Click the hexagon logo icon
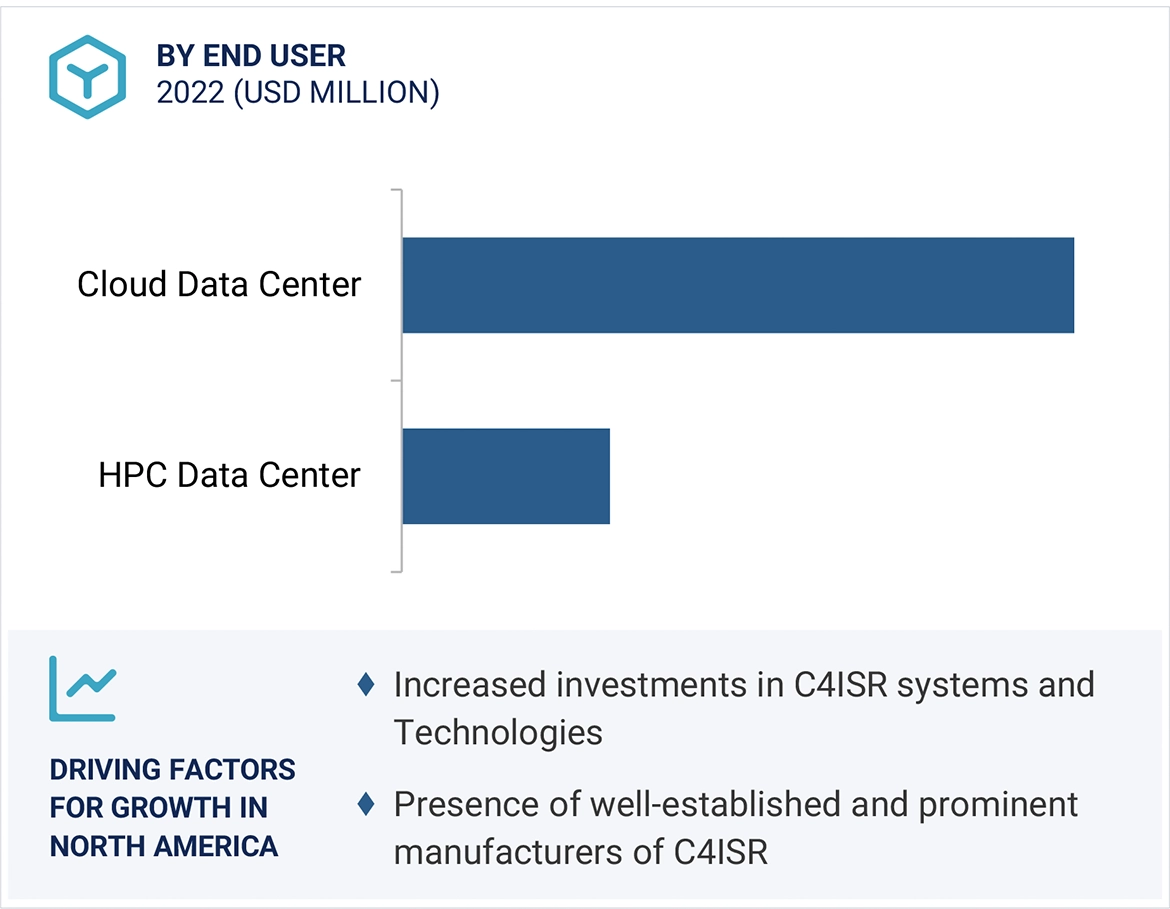1170x909 pixels. click(87, 77)
